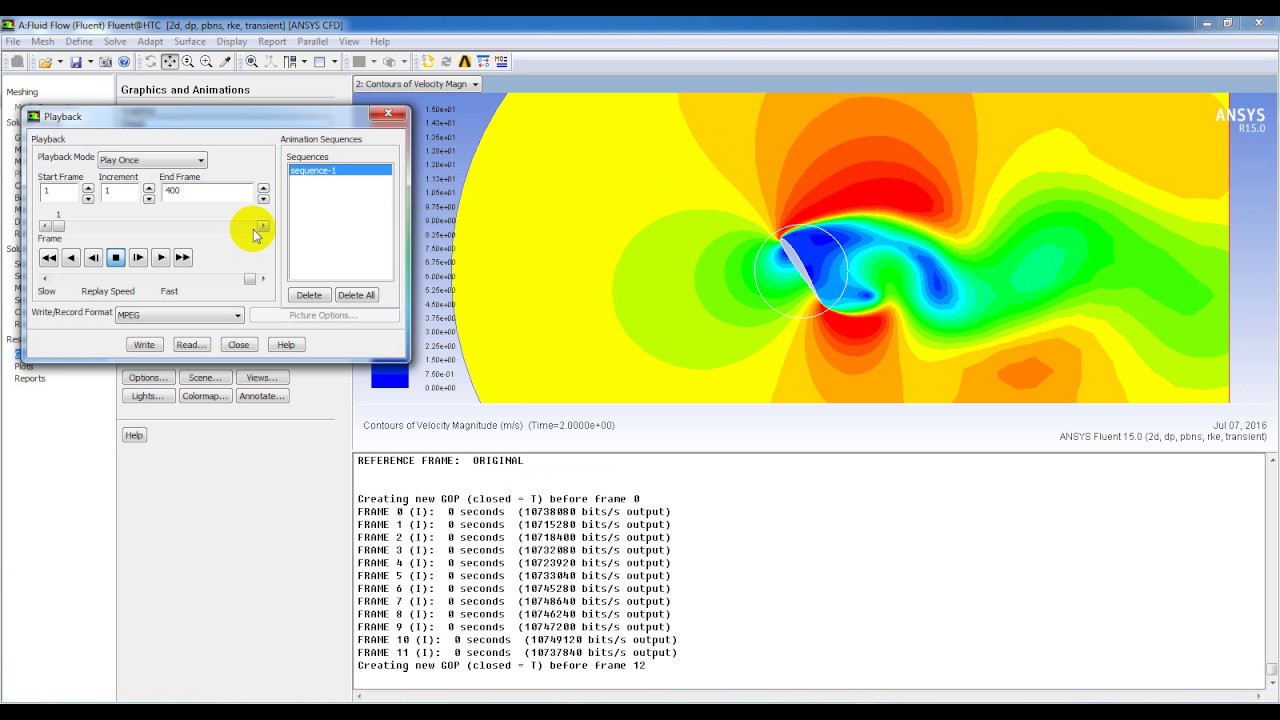Click the graphics window layout icon
The width and height of the screenshot is (1280, 720).
click(x=320, y=62)
